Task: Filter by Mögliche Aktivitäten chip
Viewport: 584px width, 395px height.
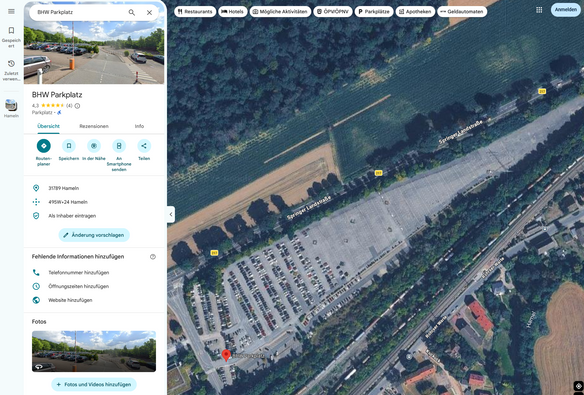Action: coord(280,12)
